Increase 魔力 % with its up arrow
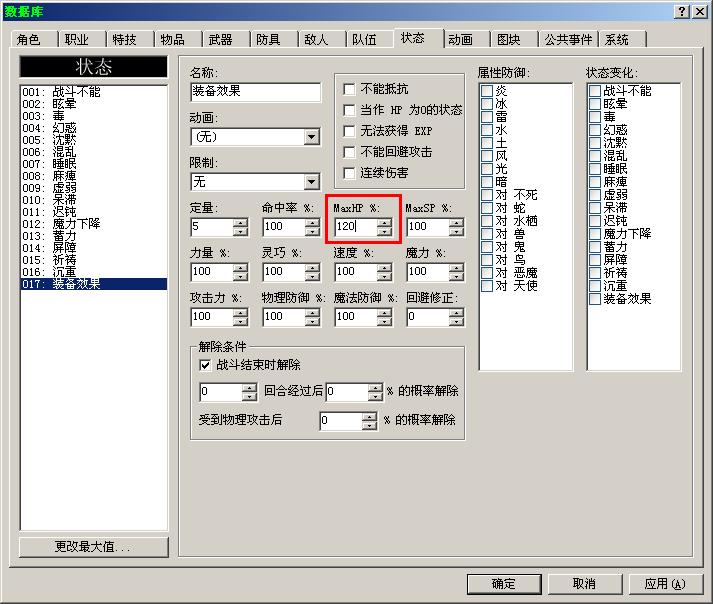The image size is (713, 604). click(456, 267)
